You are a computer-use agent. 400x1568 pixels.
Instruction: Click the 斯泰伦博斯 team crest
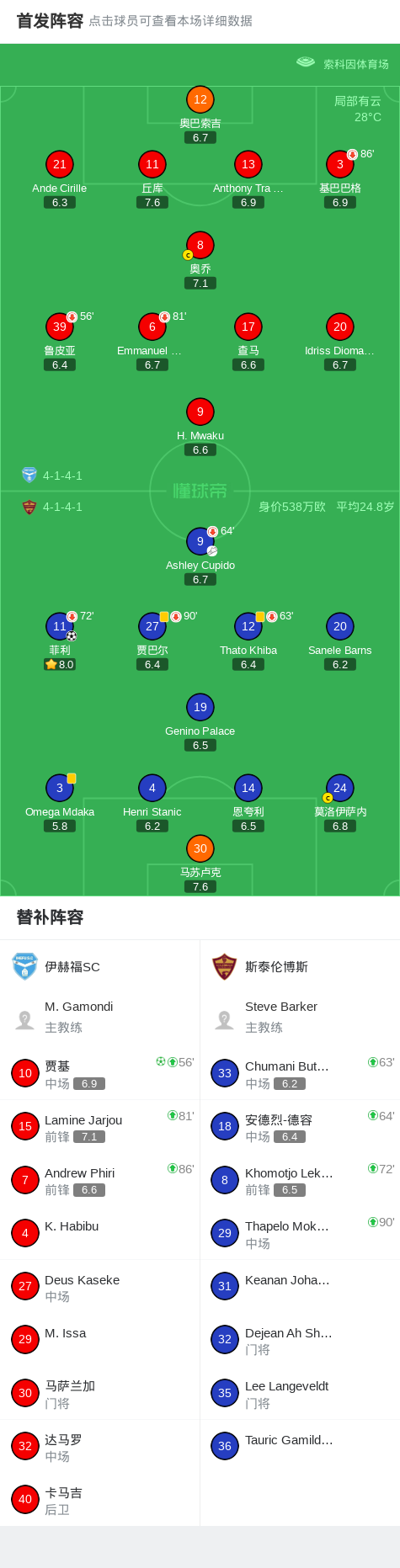pyautogui.click(x=224, y=966)
